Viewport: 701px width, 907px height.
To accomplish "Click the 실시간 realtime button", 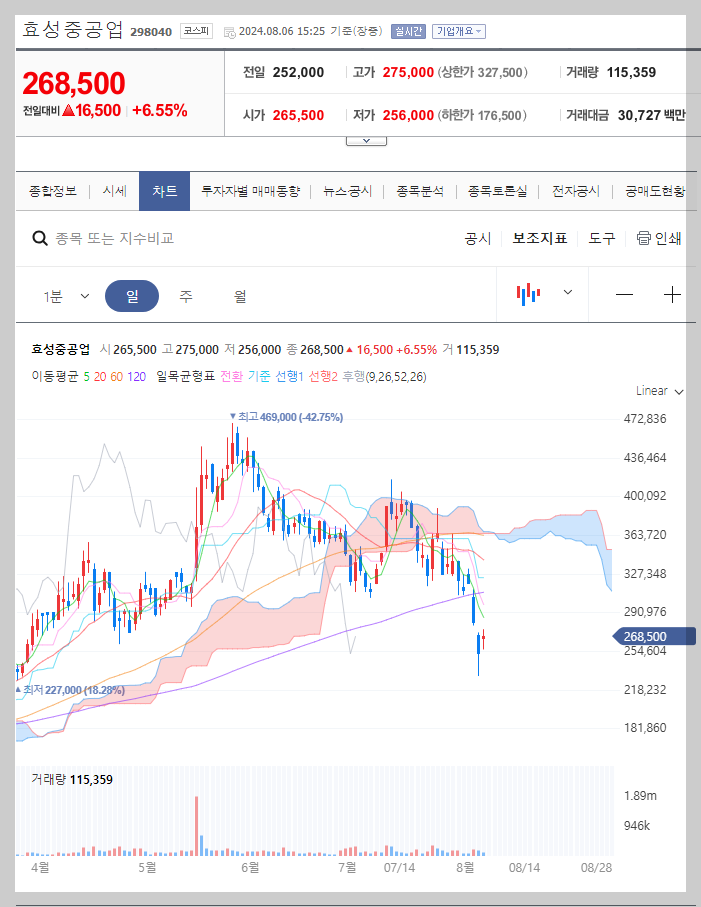I will click(x=406, y=31).
